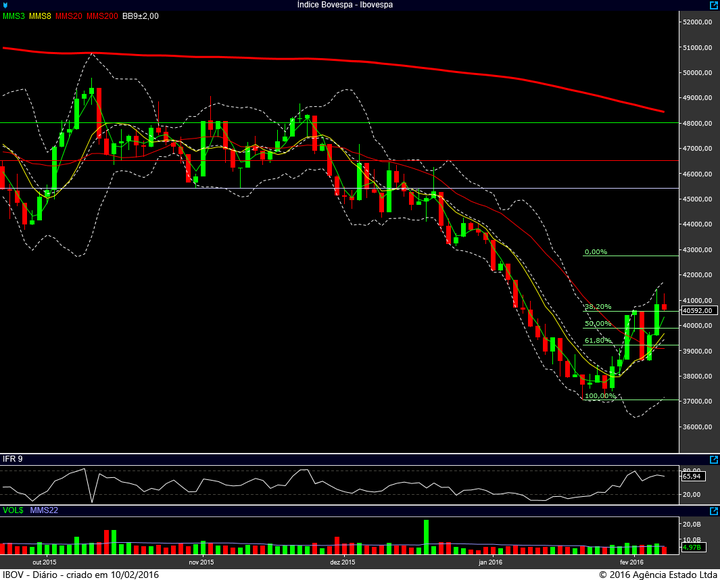Click the jan 2016 date axis label
Image resolution: width=720 pixels, height=580 pixels.
[x=490, y=563]
